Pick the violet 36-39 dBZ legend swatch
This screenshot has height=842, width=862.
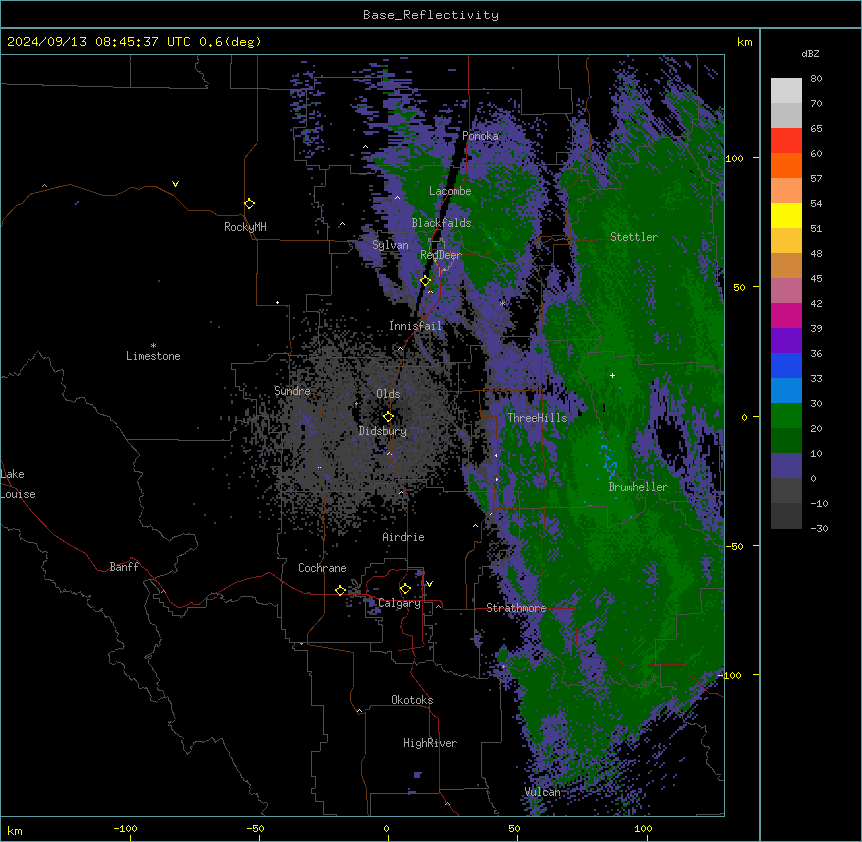click(786, 341)
